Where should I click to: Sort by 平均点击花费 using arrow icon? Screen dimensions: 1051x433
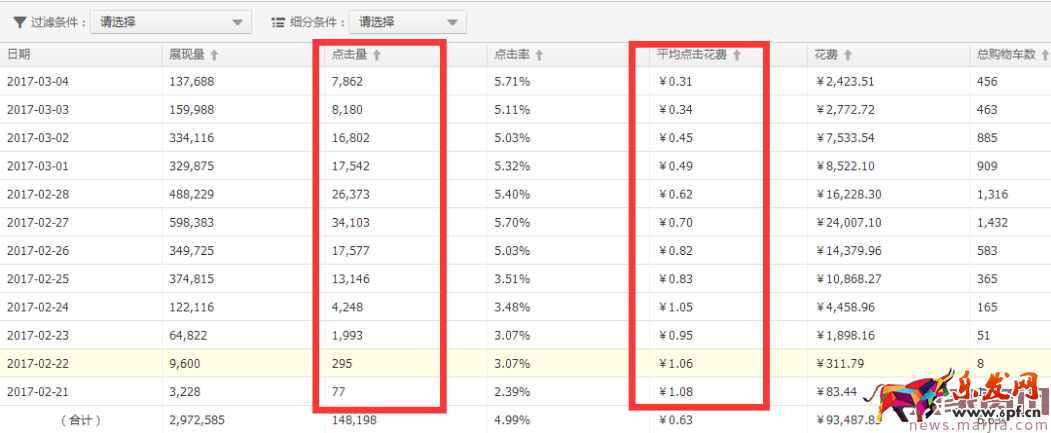coord(737,56)
